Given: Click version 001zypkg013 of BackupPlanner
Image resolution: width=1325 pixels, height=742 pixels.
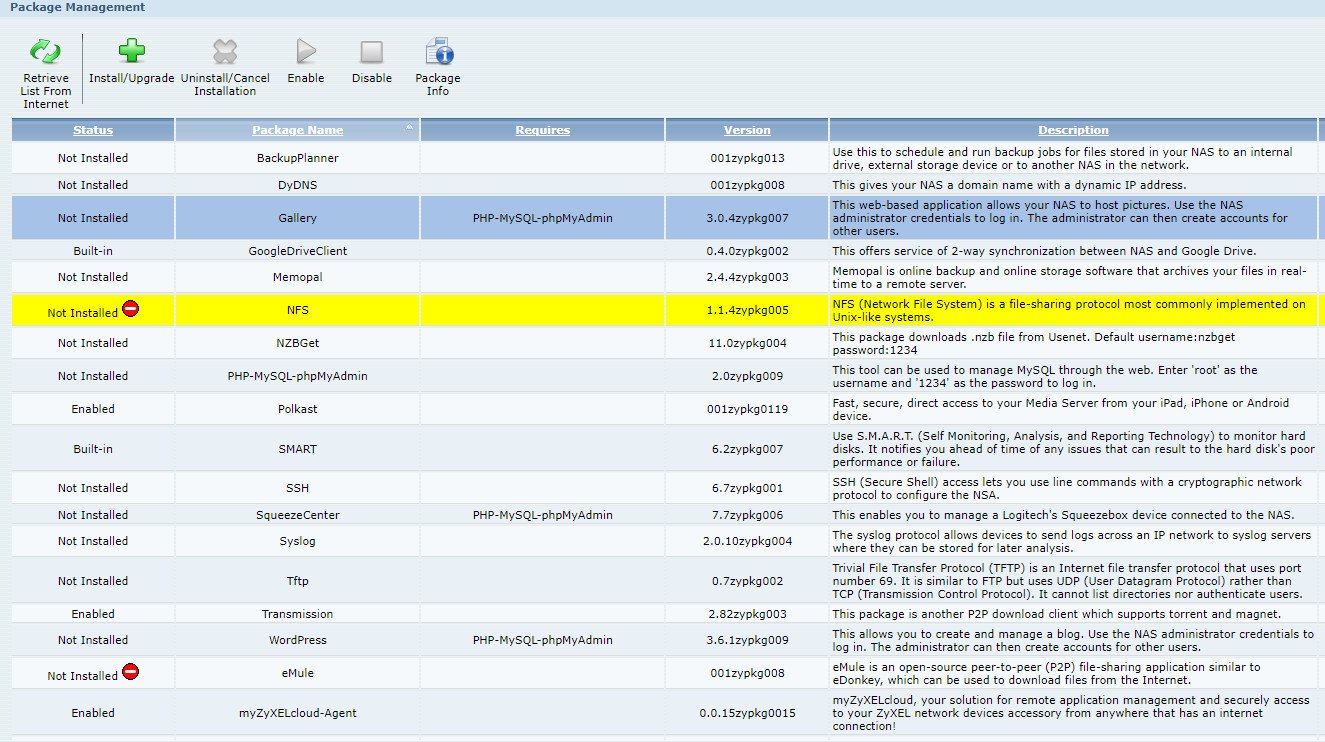Looking at the screenshot, I should (x=747, y=158).
